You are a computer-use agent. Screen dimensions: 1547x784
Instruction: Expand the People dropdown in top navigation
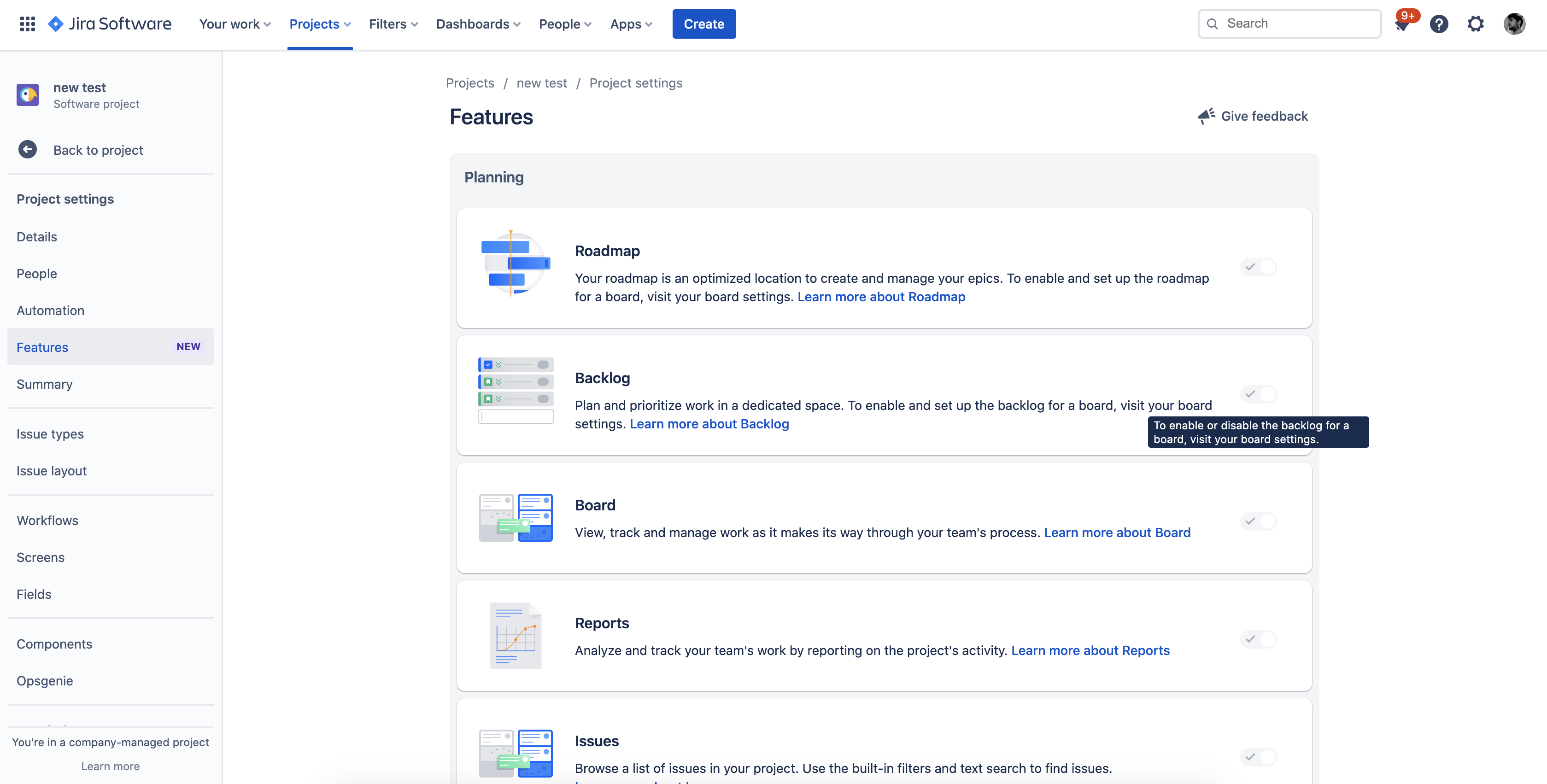[x=565, y=24]
